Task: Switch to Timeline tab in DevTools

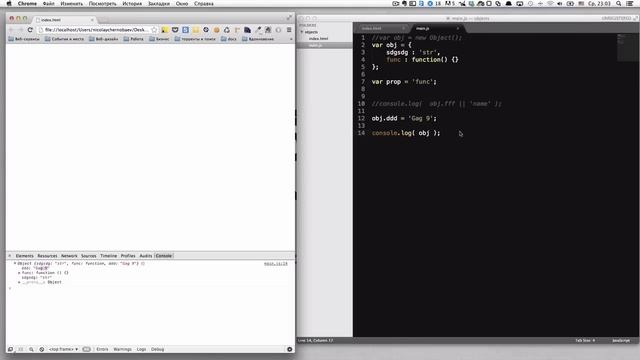Action: [109, 256]
